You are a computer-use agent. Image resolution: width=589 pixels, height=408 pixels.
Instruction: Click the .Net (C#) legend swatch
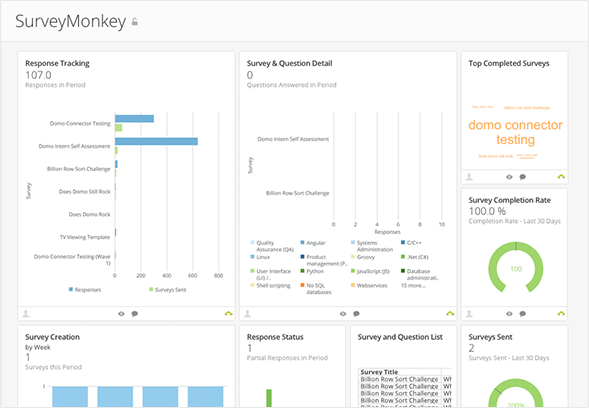pos(403,257)
